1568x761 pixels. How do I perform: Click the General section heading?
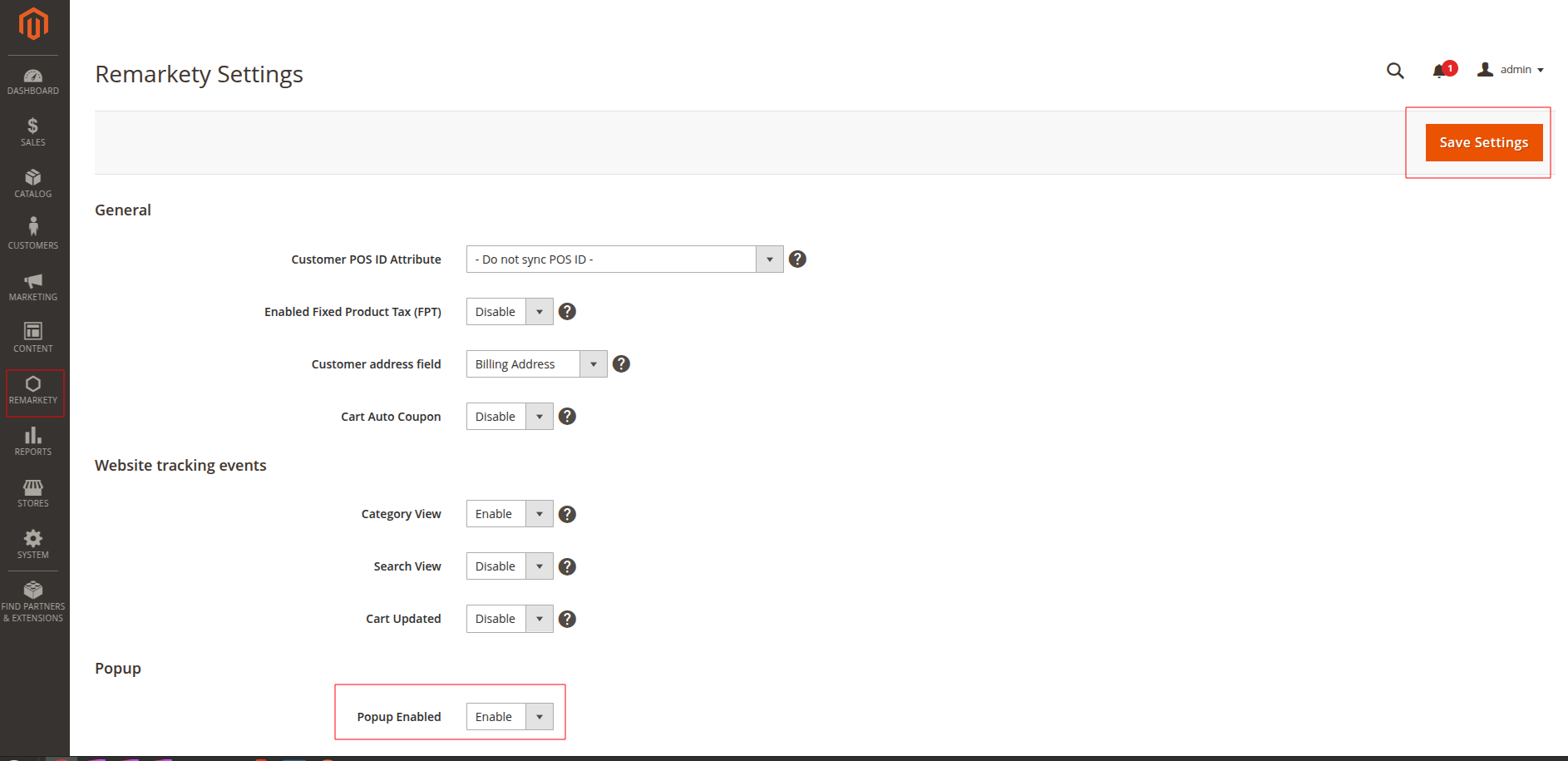pos(123,210)
